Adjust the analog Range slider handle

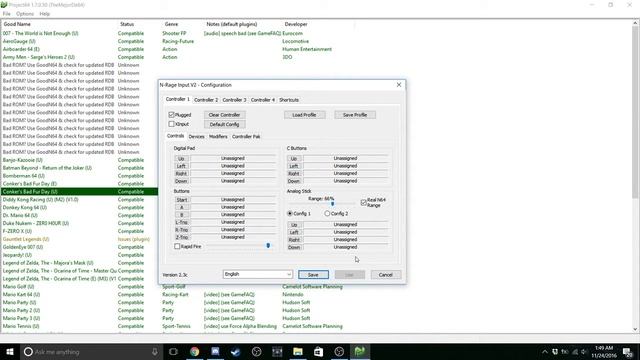coord(332,203)
